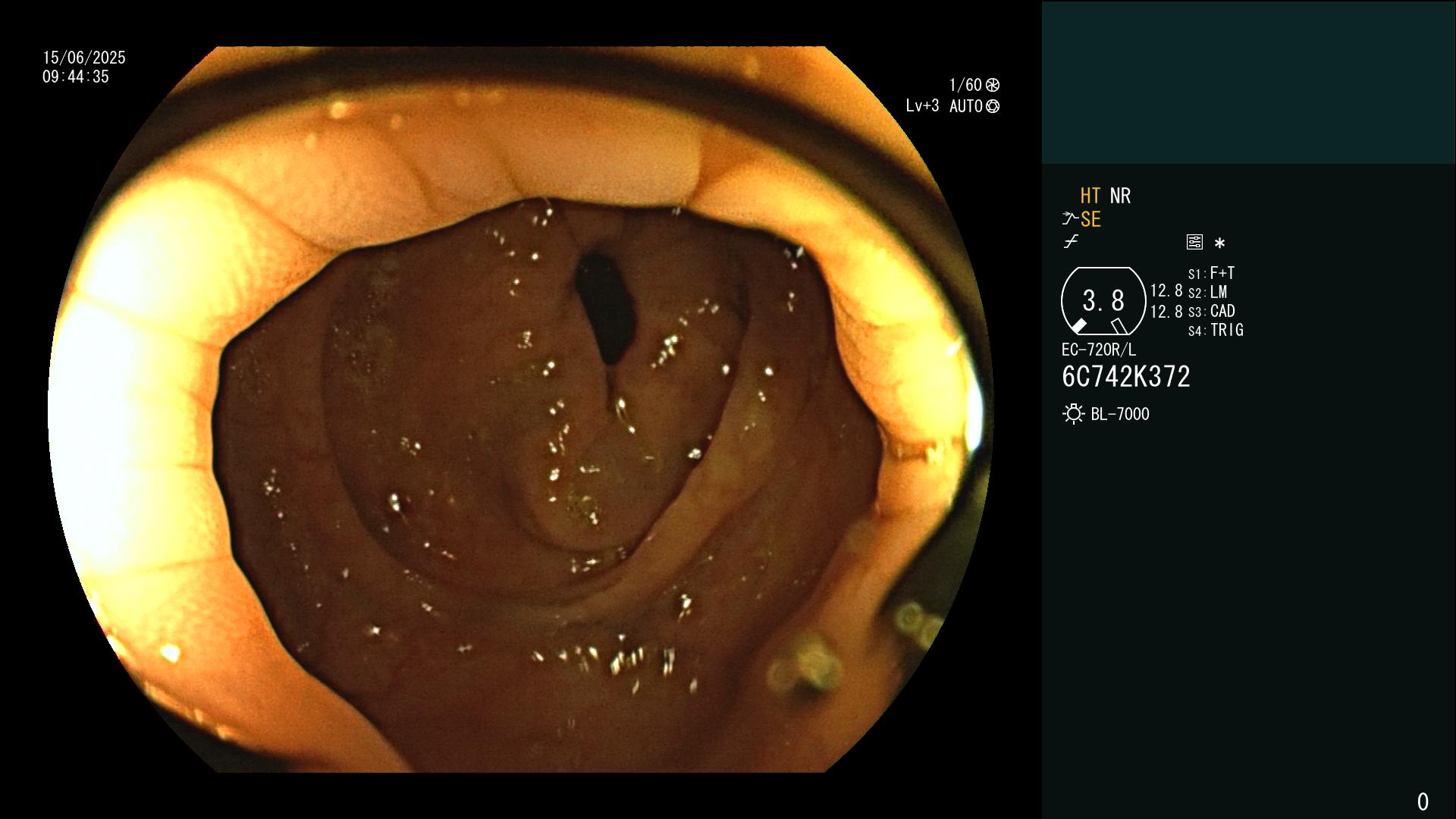Click the 3.8 channel diameter value
Viewport: 1456px width, 819px height.
[1103, 301]
